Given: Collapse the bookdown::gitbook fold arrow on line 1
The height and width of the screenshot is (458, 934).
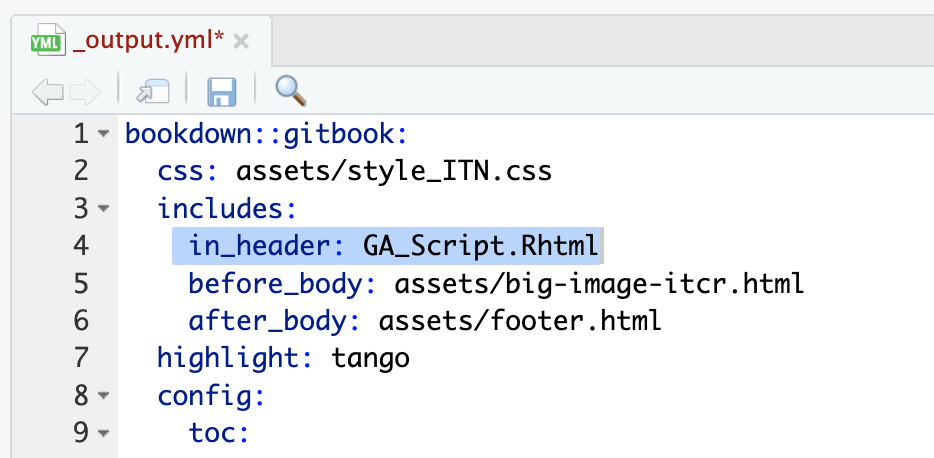Looking at the screenshot, I should click(x=104, y=135).
